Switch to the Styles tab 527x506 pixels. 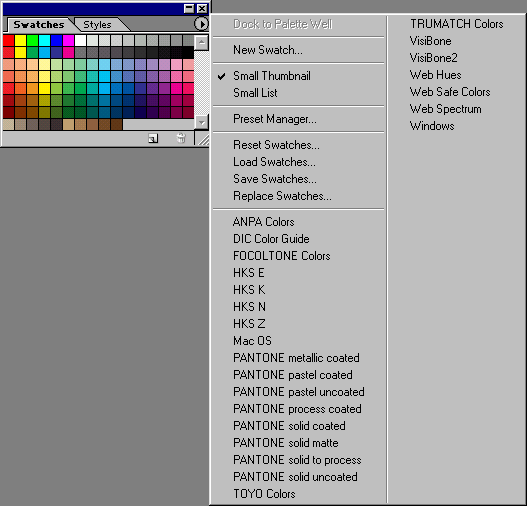pos(97,25)
